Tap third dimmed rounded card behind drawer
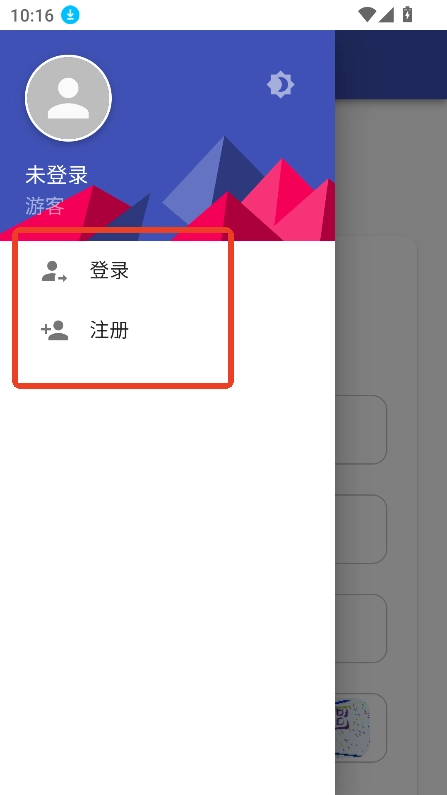Screen dimensions: 447x795 pyautogui.click(x=361, y=628)
